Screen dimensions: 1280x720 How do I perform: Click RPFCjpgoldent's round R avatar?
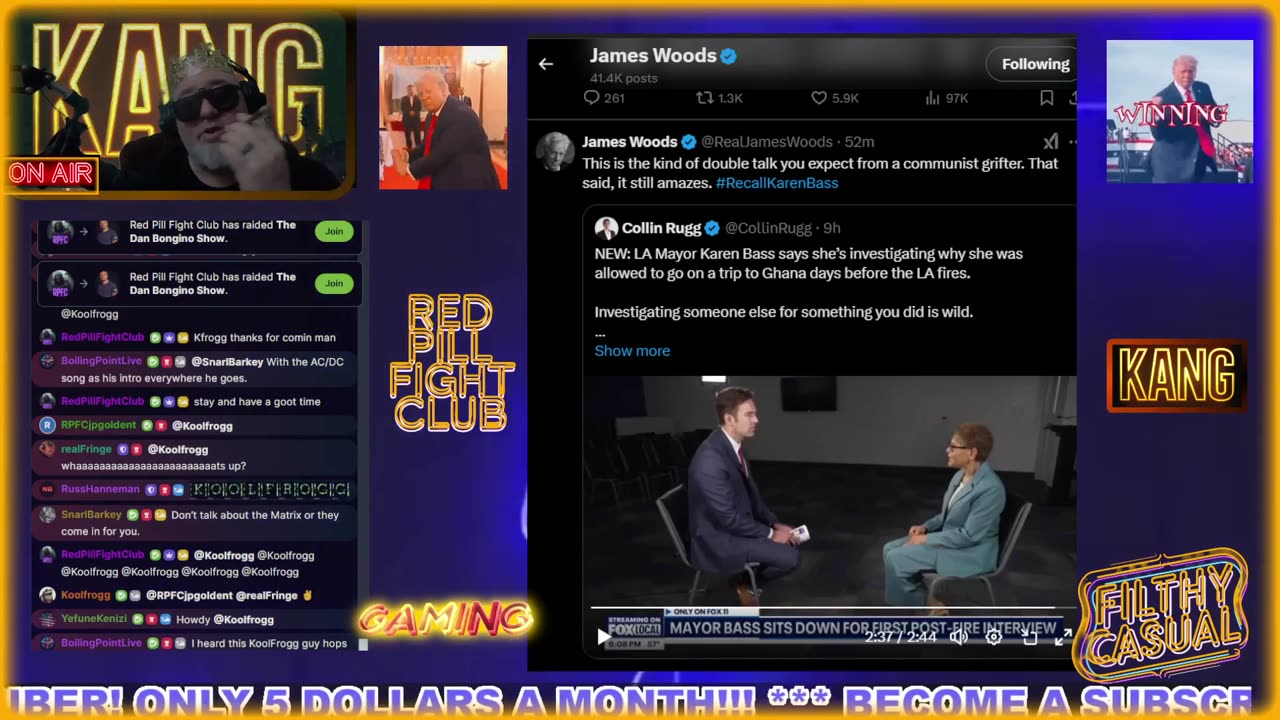[x=47, y=425]
